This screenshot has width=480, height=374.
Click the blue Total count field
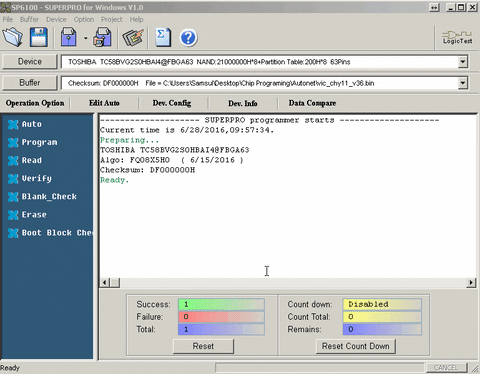click(x=221, y=329)
